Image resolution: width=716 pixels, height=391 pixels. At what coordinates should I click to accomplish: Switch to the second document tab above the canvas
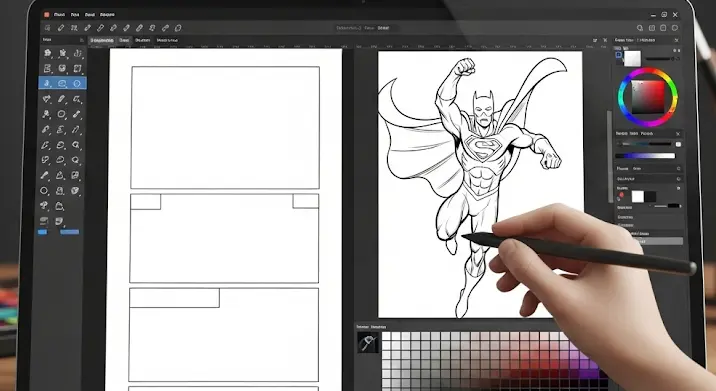click(124, 40)
